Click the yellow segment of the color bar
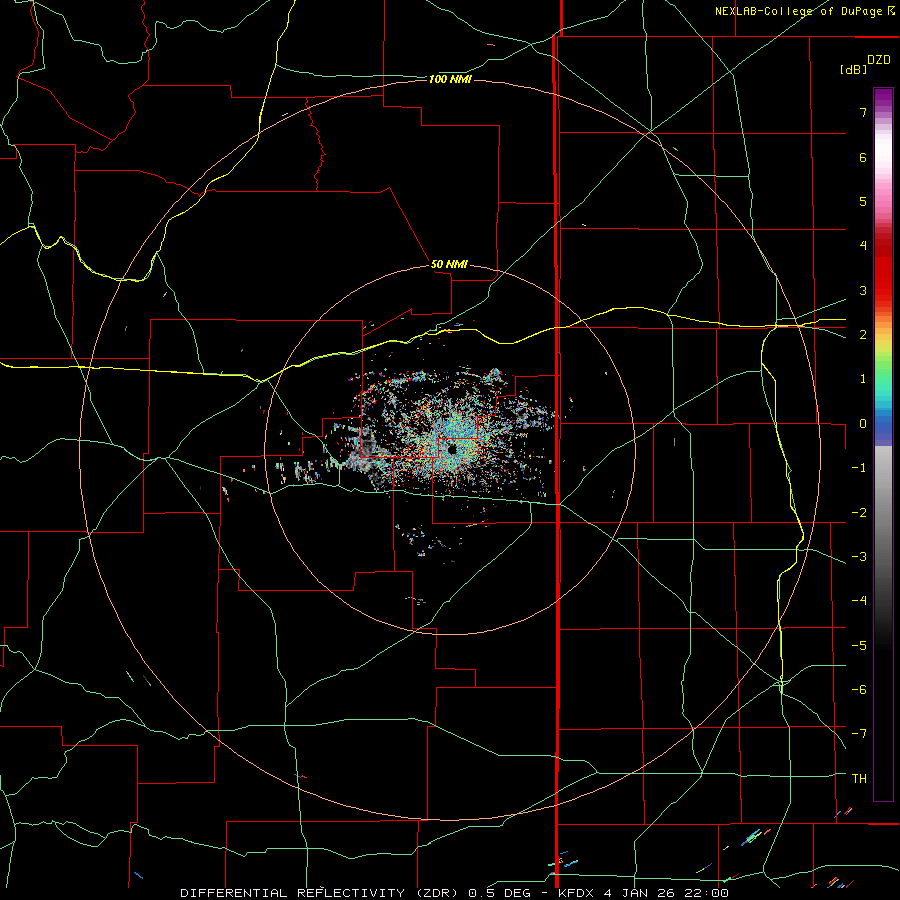 coord(883,342)
